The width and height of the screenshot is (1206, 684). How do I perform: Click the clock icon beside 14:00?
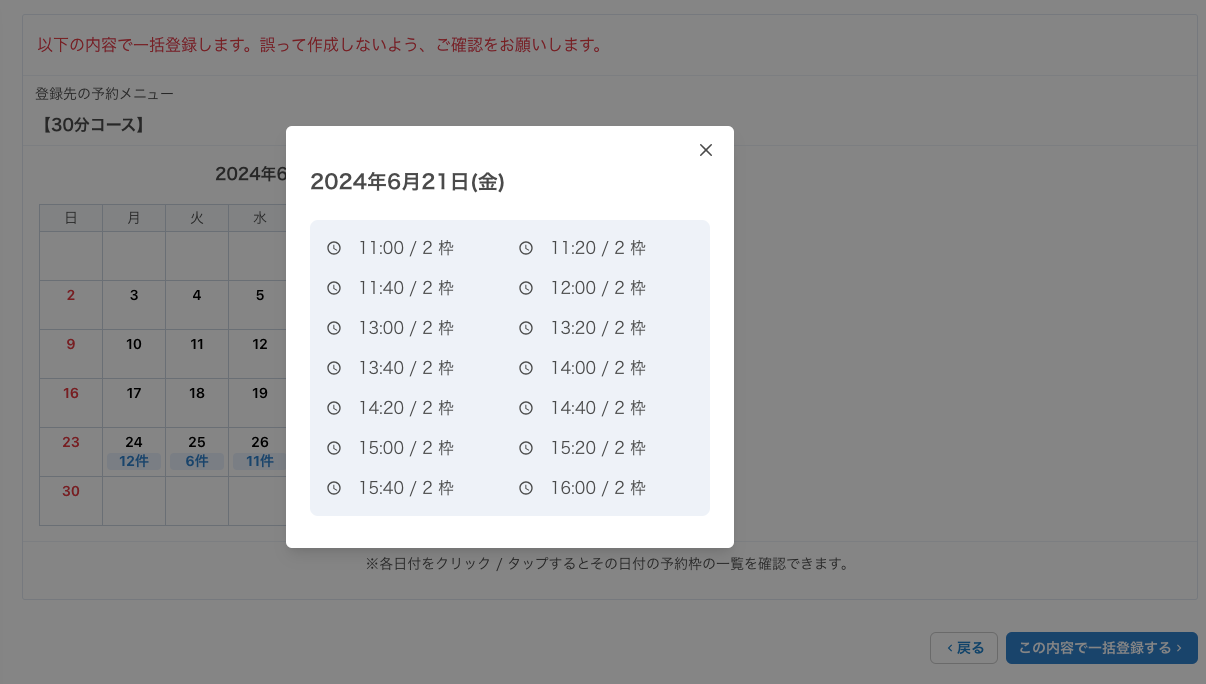(x=526, y=368)
